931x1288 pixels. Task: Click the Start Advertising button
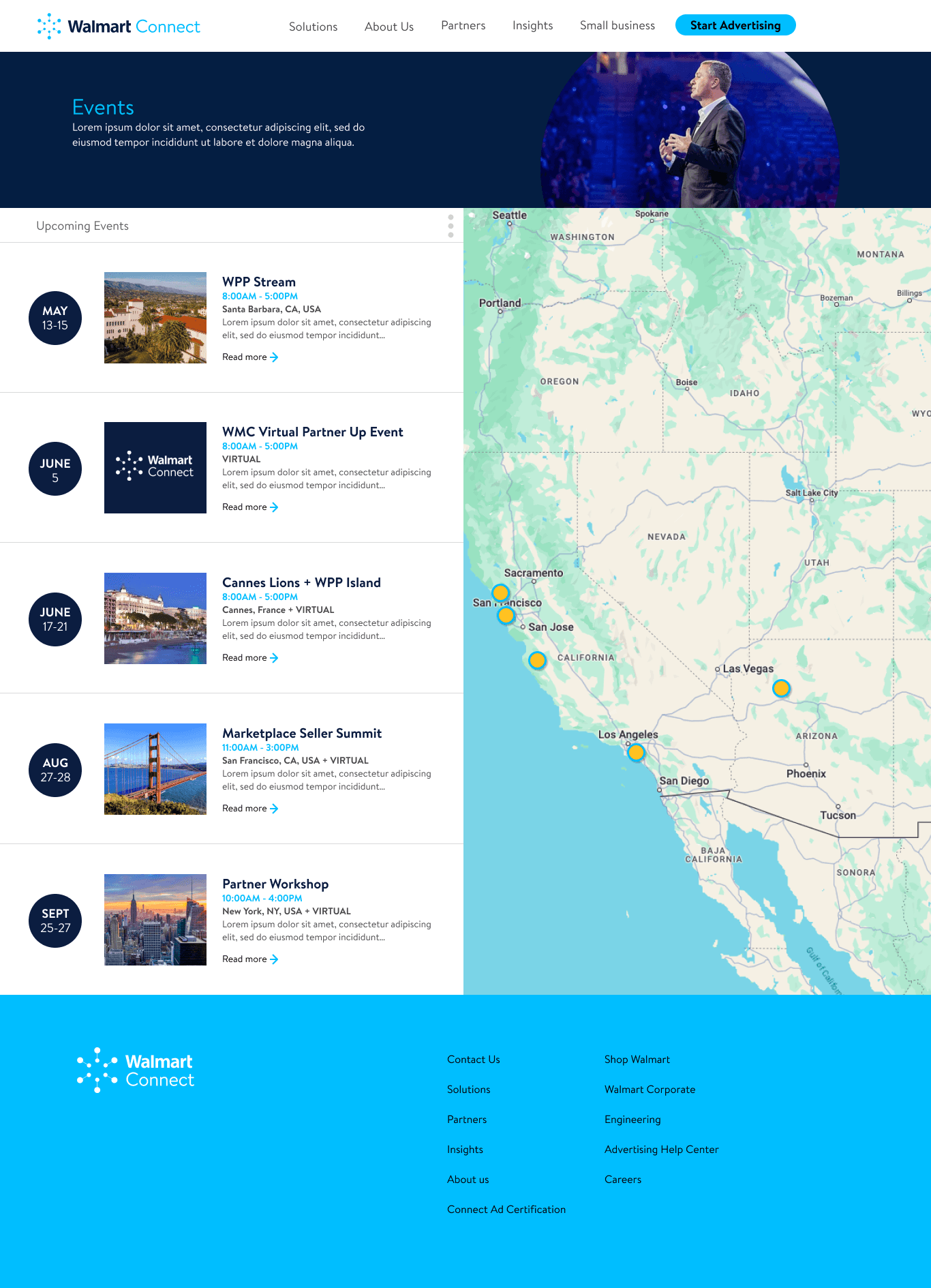[x=735, y=25]
